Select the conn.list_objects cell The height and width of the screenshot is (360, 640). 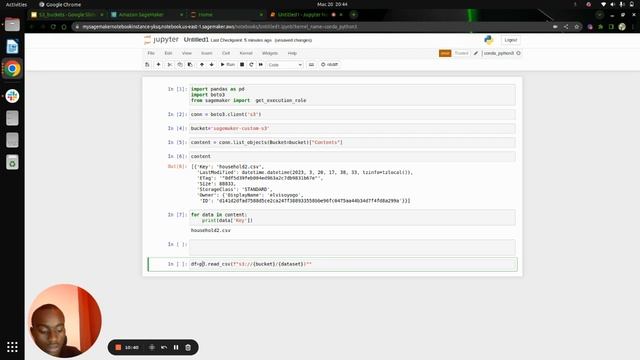point(352,142)
